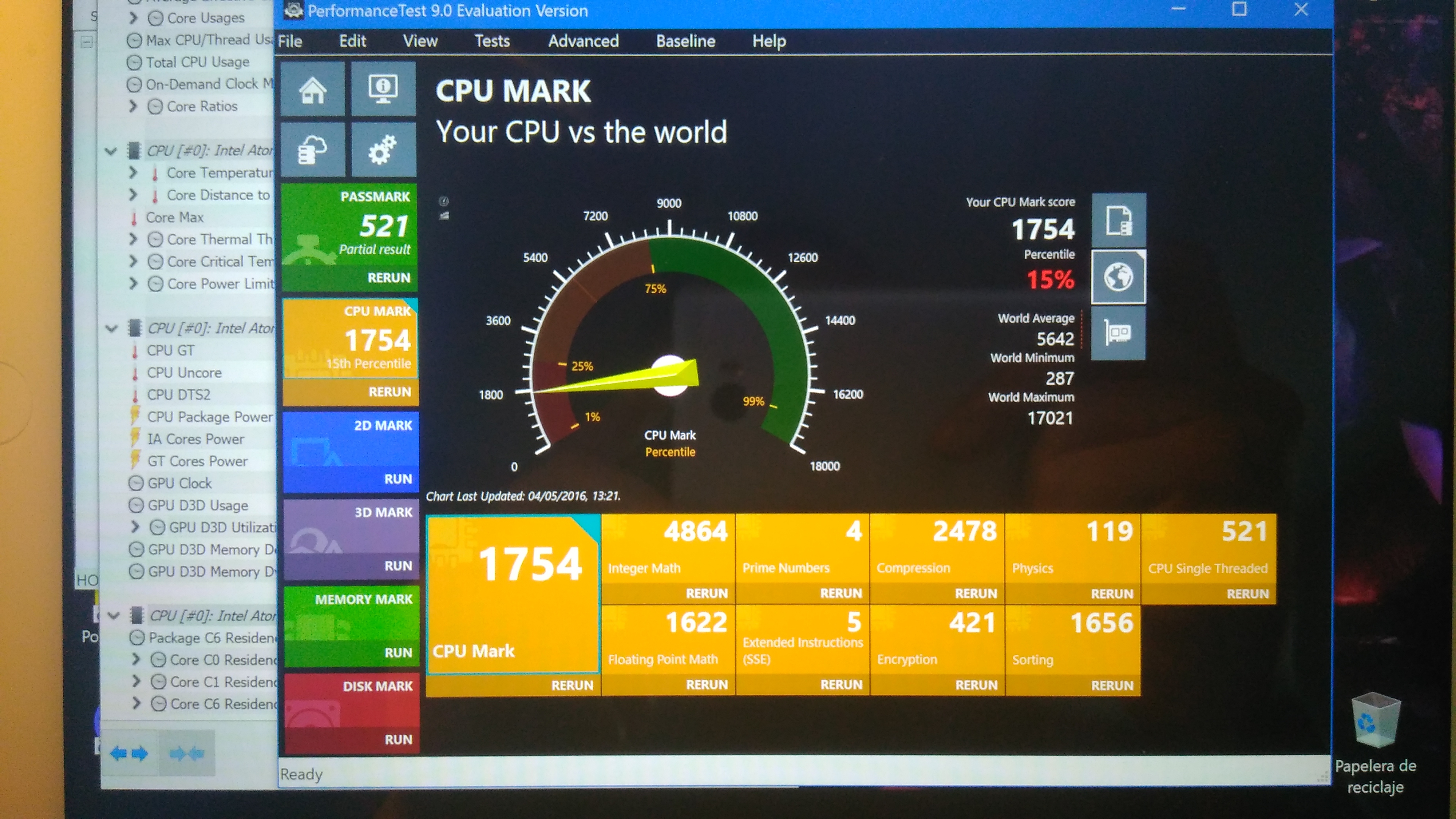Click the 15% percentile value

1050,279
